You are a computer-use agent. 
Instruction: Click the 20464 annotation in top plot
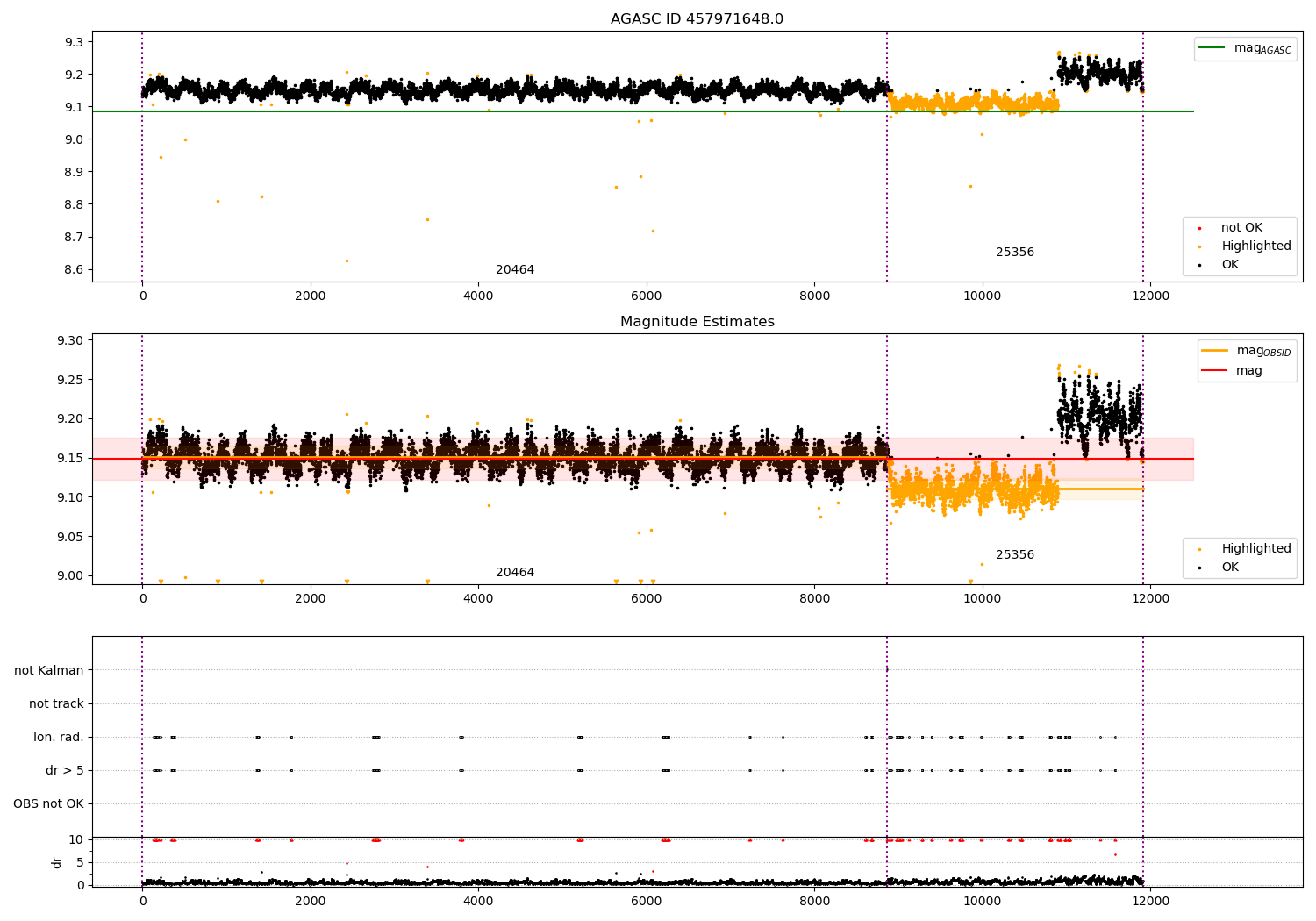(515, 270)
